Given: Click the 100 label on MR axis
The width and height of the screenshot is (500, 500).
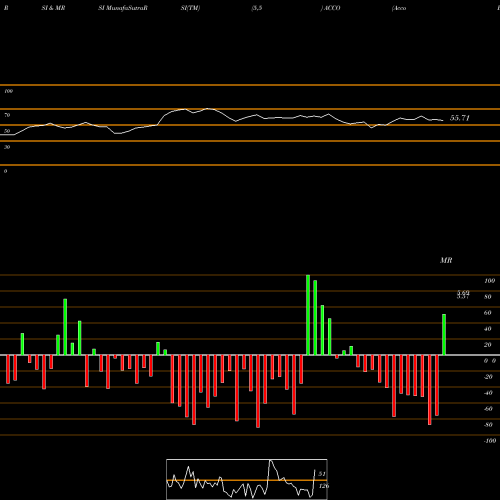Looking at the screenshot, I should click(489, 281).
